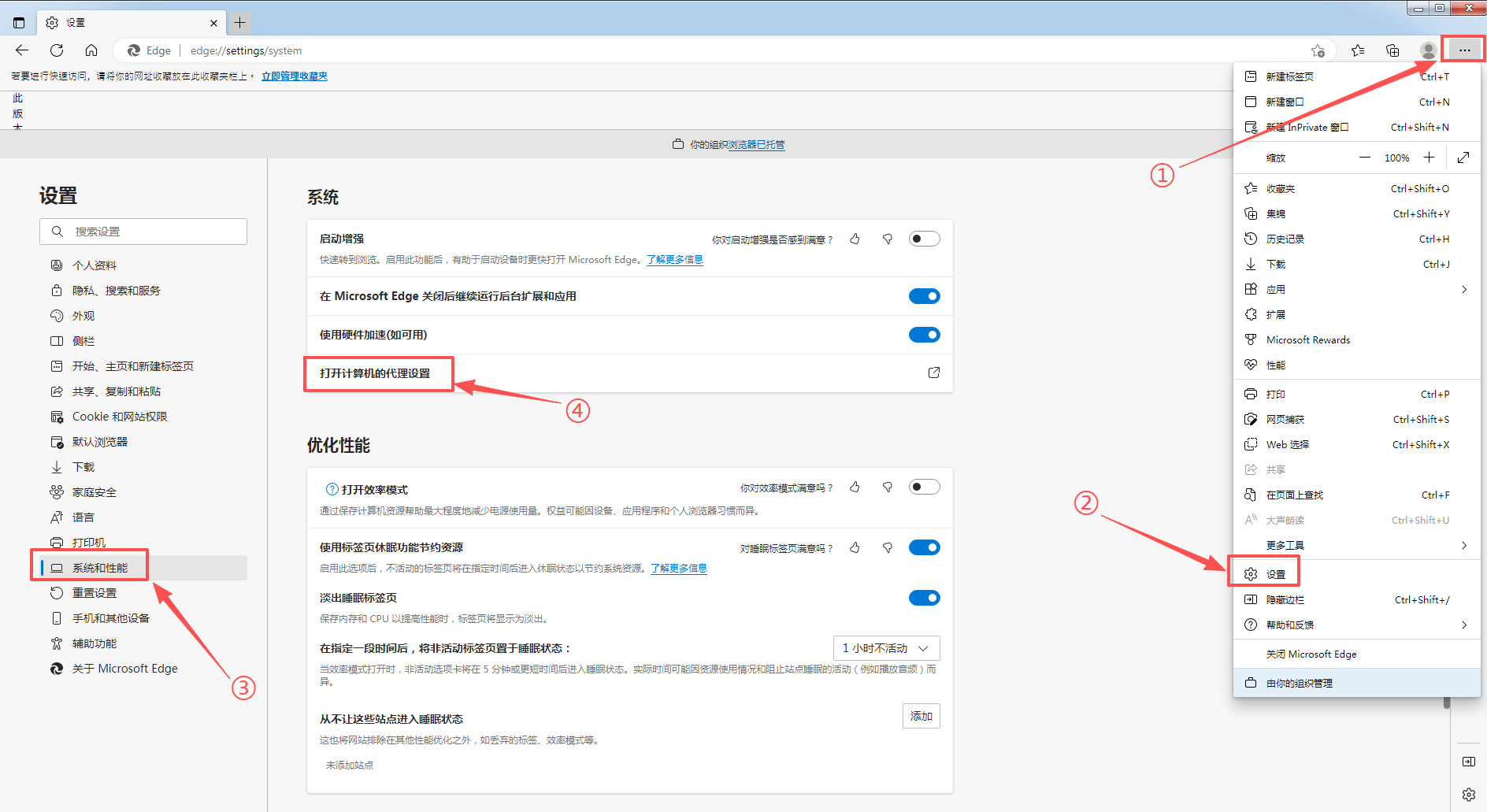Click the 立即管理收藏夹 link
Image resolution: width=1487 pixels, height=812 pixels.
point(295,76)
